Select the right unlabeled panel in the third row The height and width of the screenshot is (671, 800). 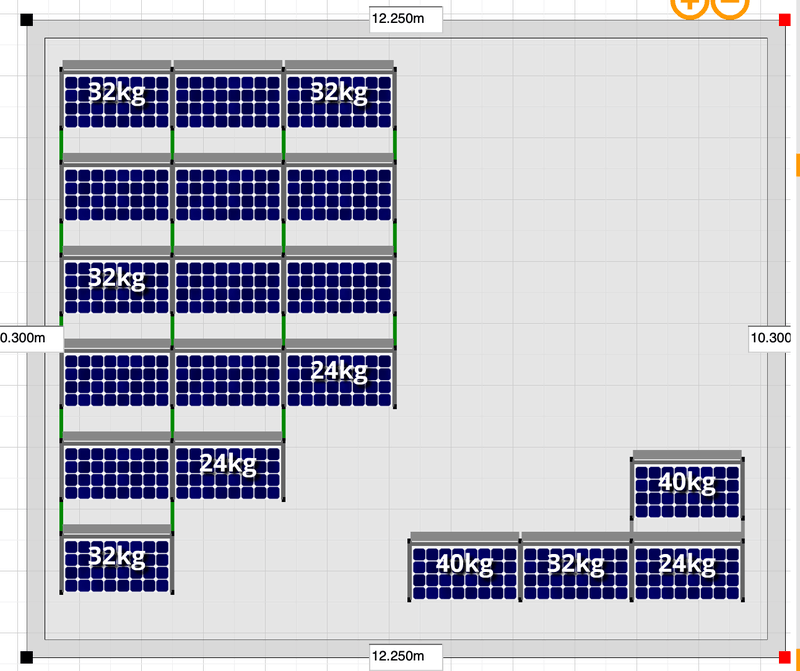[339, 287]
